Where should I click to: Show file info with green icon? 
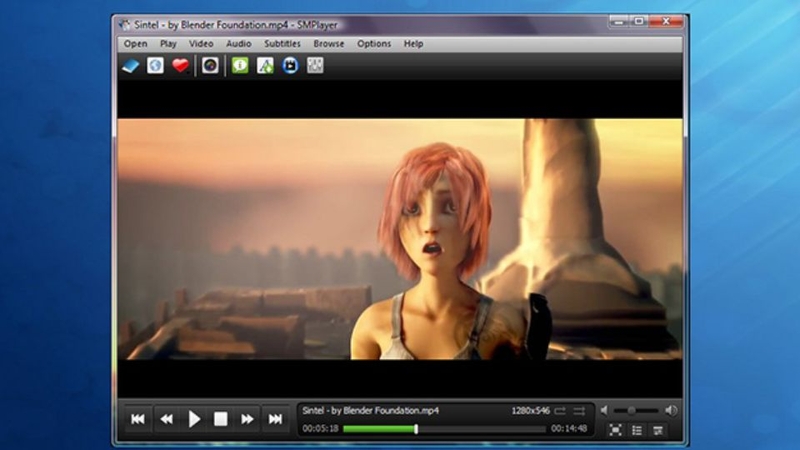240,65
